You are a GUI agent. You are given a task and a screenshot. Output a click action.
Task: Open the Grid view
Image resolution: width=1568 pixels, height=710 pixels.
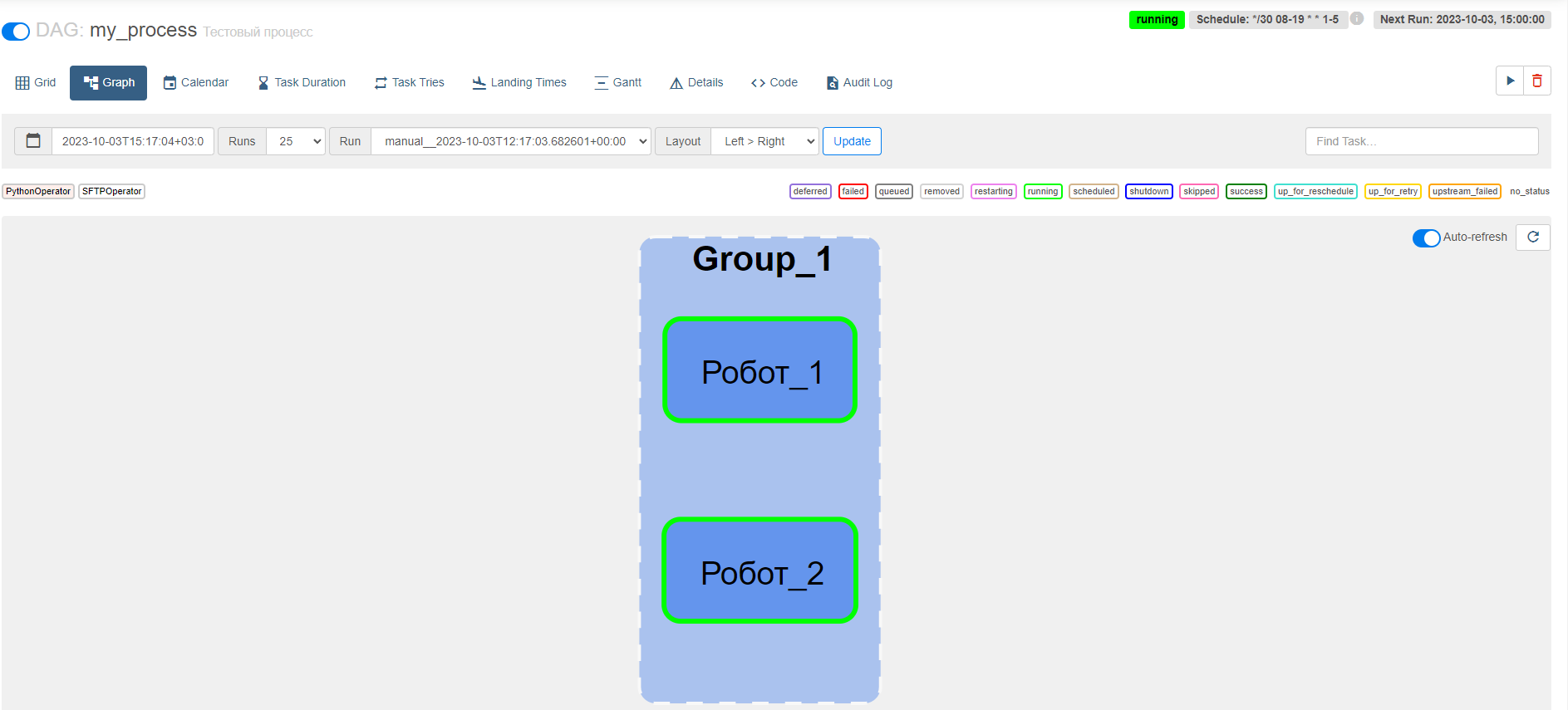point(36,83)
